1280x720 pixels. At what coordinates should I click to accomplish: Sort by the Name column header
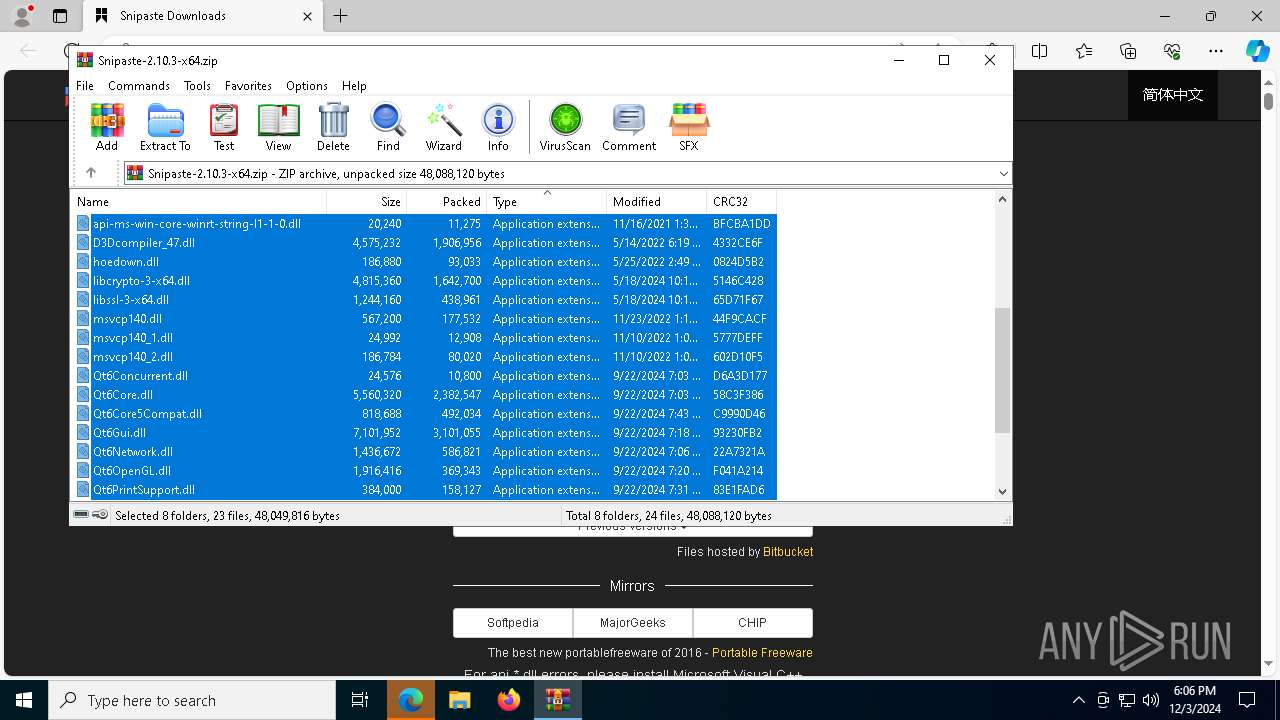[x=199, y=202]
